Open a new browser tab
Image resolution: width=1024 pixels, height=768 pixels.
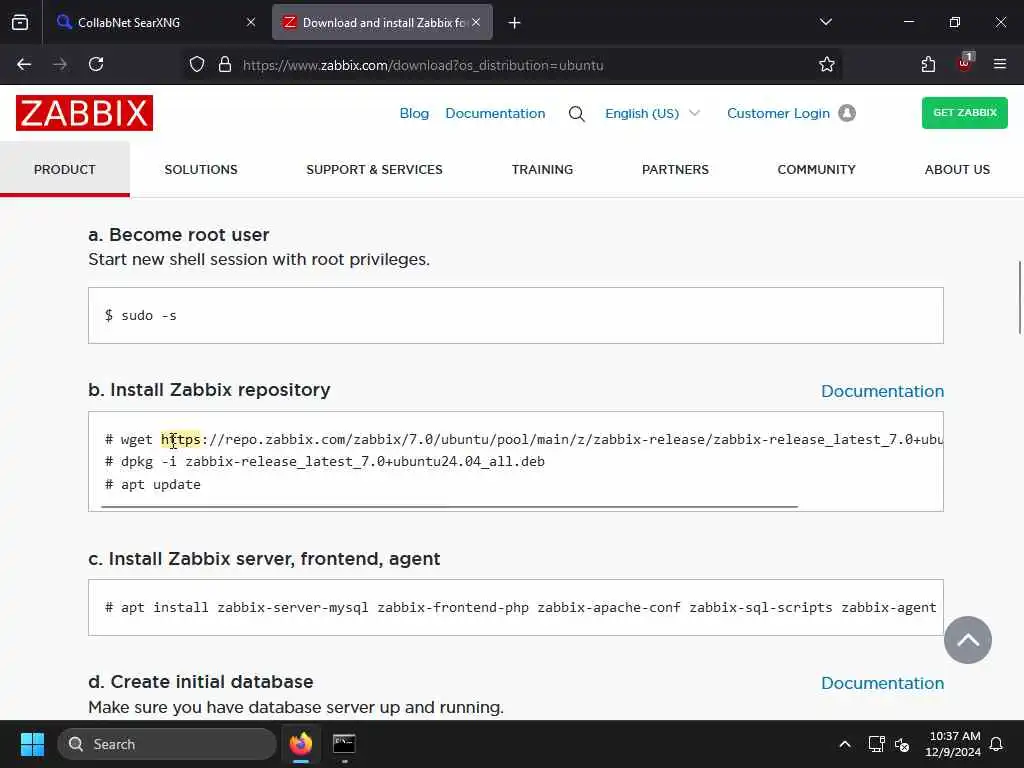click(515, 23)
